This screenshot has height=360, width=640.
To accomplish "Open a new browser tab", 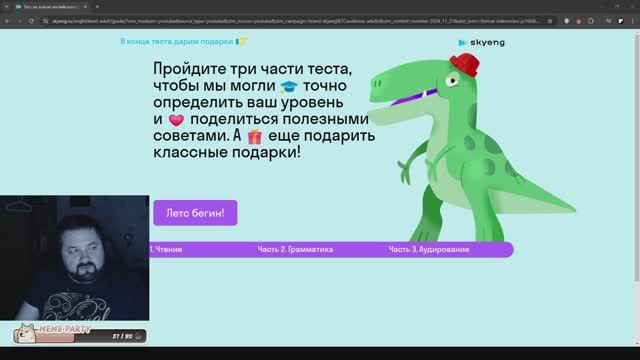I will click(97, 7).
